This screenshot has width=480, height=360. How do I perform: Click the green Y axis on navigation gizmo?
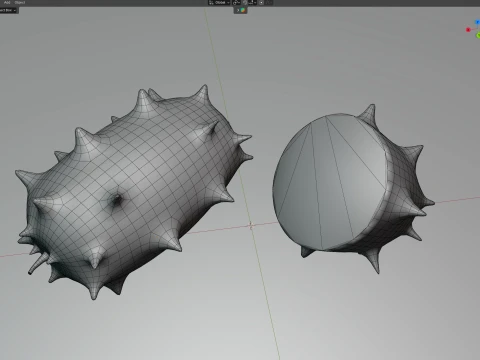[x=478, y=35]
